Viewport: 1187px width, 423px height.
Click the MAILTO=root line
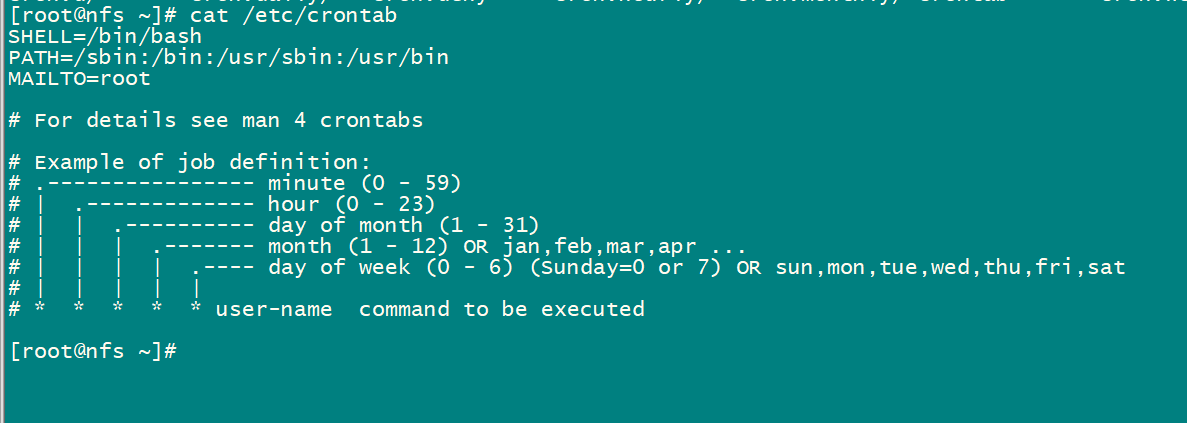tap(79, 79)
